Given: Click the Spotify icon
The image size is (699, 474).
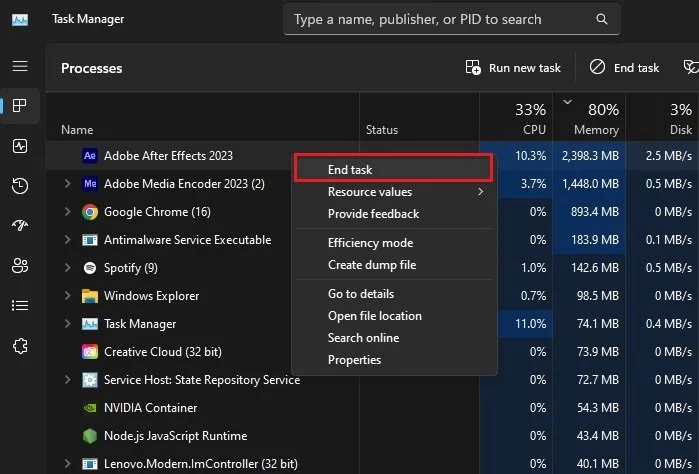Looking at the screenshot, I should [x=90, y=268].
